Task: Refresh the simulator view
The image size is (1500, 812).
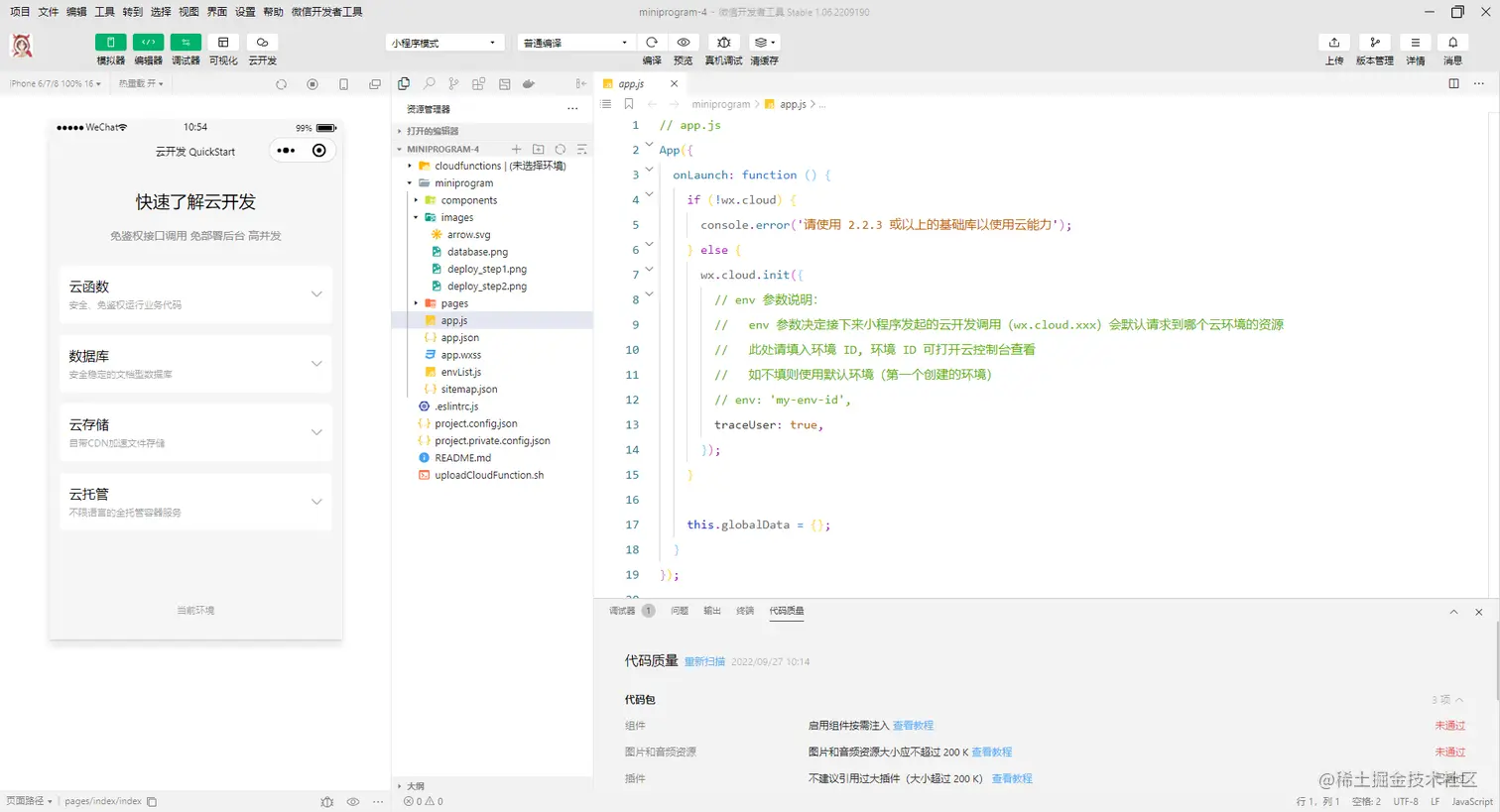Action: point(282,84)
